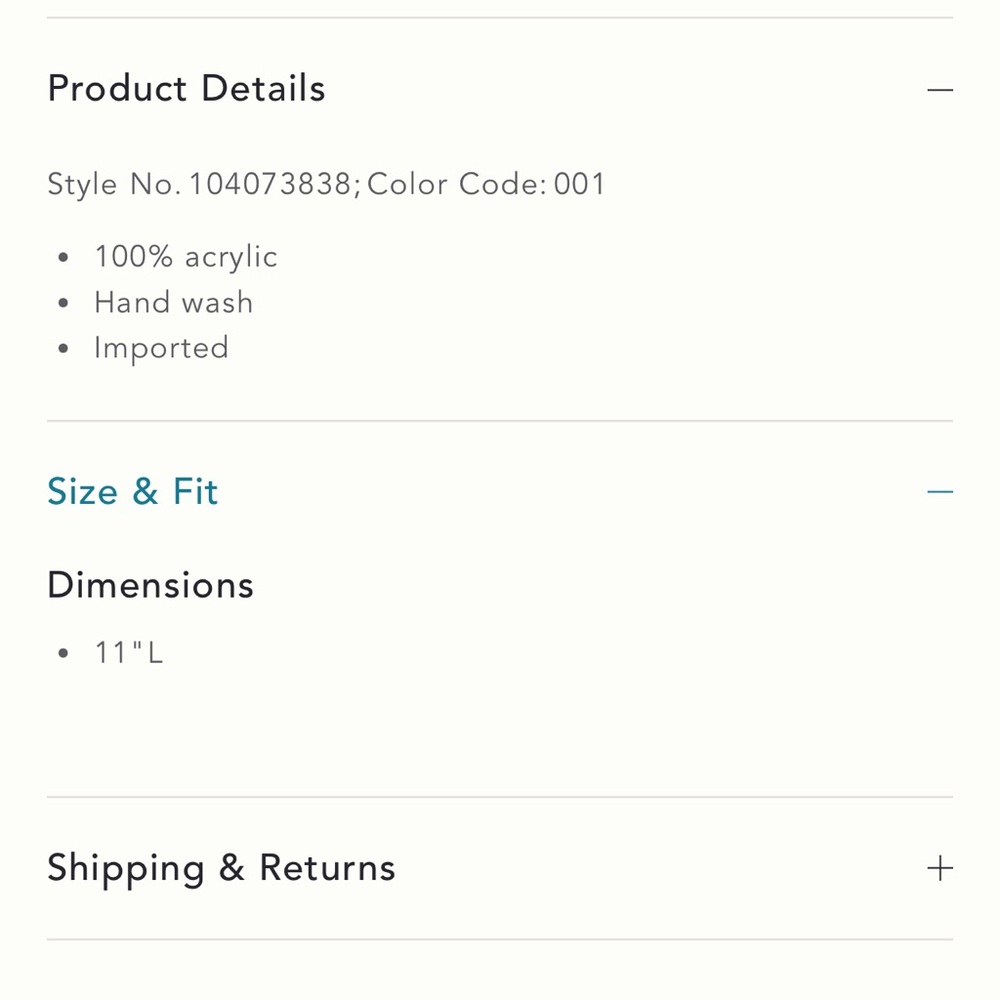This screenshot has height=1000, width=1000.
Task: Click the "Style No." label text
Action: (x=114, y=184)
